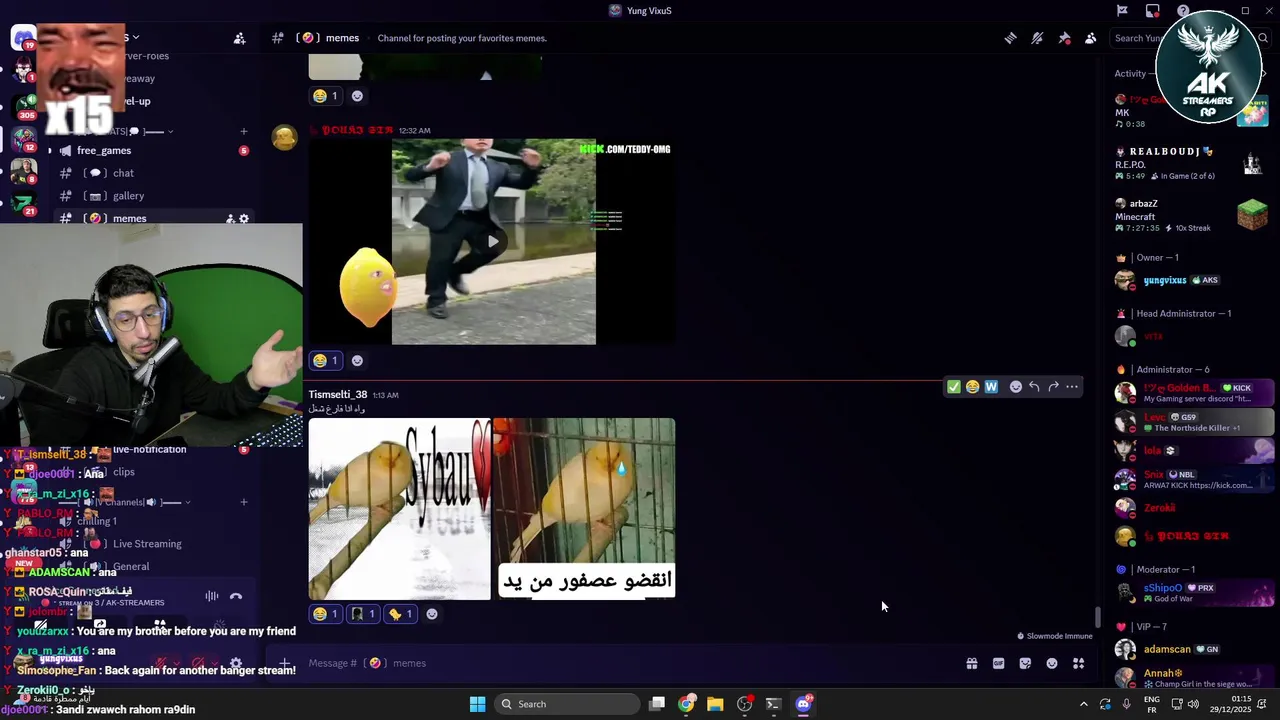Click the chat scrollbar thumb

(1098, 618)
